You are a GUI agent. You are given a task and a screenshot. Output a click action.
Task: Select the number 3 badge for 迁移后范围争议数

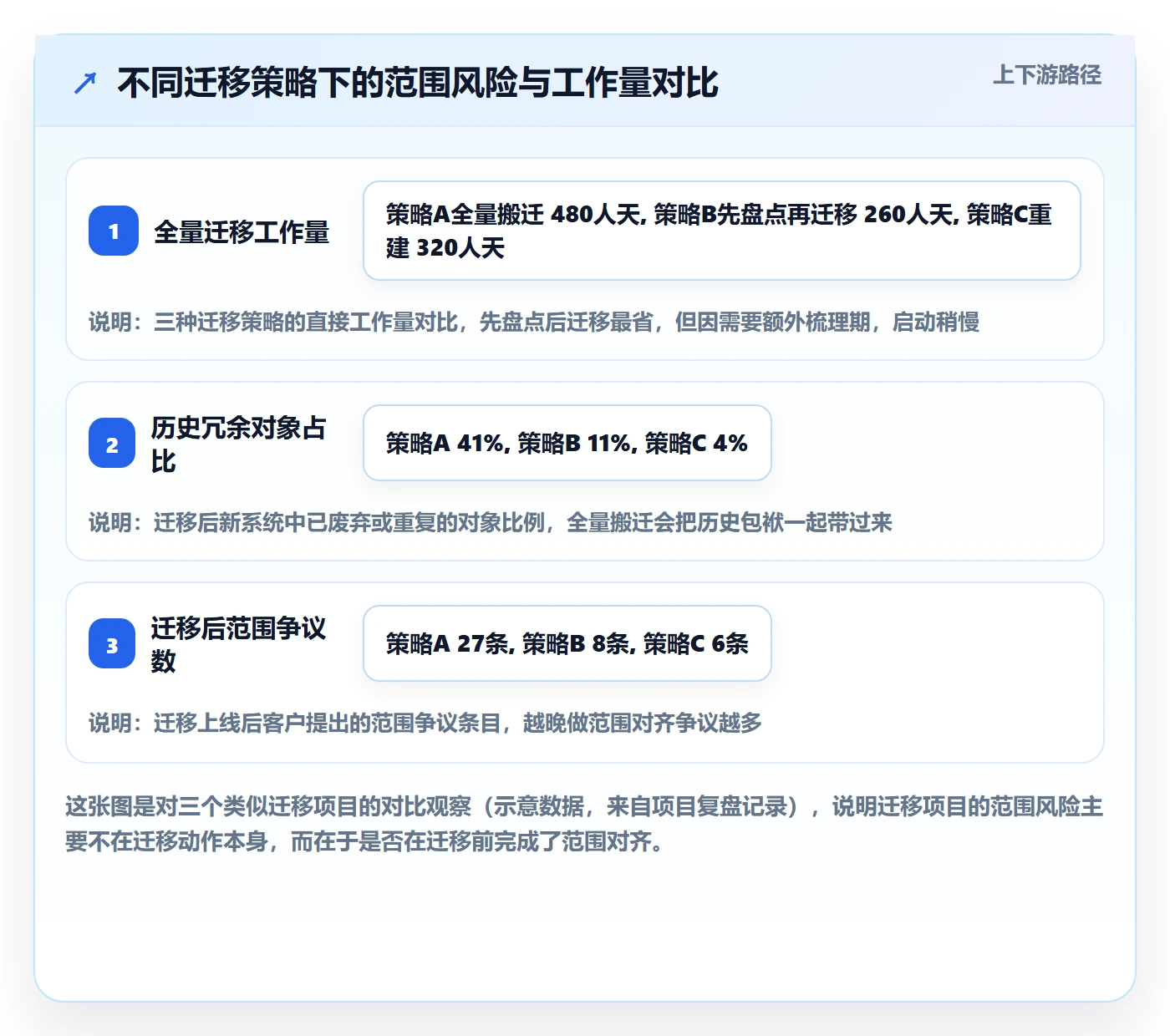(112, 643)
